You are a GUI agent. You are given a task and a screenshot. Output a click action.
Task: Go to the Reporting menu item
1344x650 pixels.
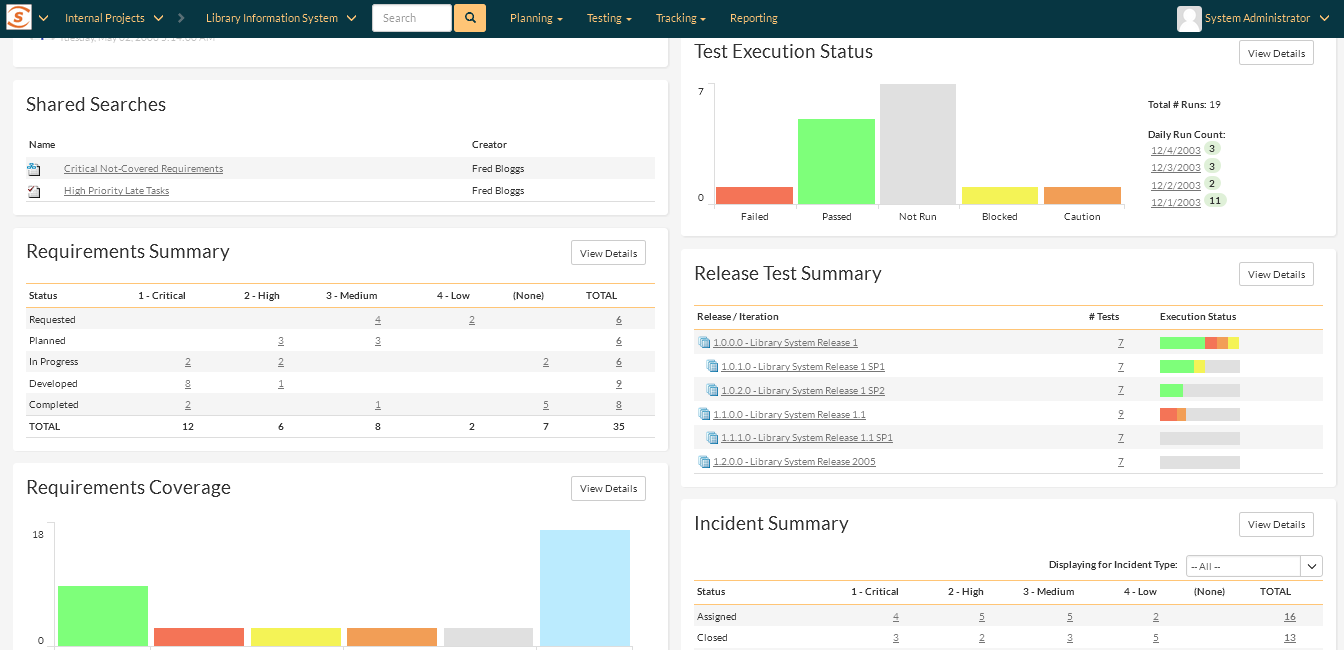[x=753, y=18]
